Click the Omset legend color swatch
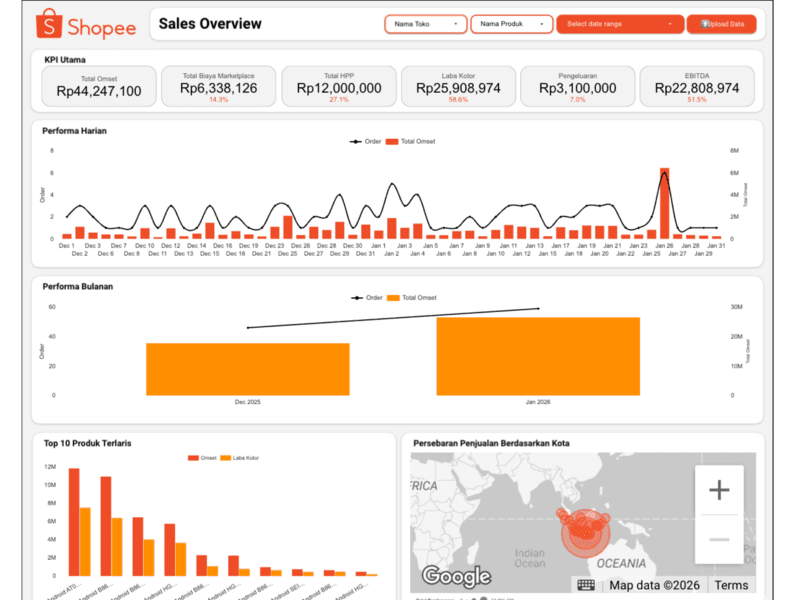Viewport: 800px width, 600px height. pos(194,458)
